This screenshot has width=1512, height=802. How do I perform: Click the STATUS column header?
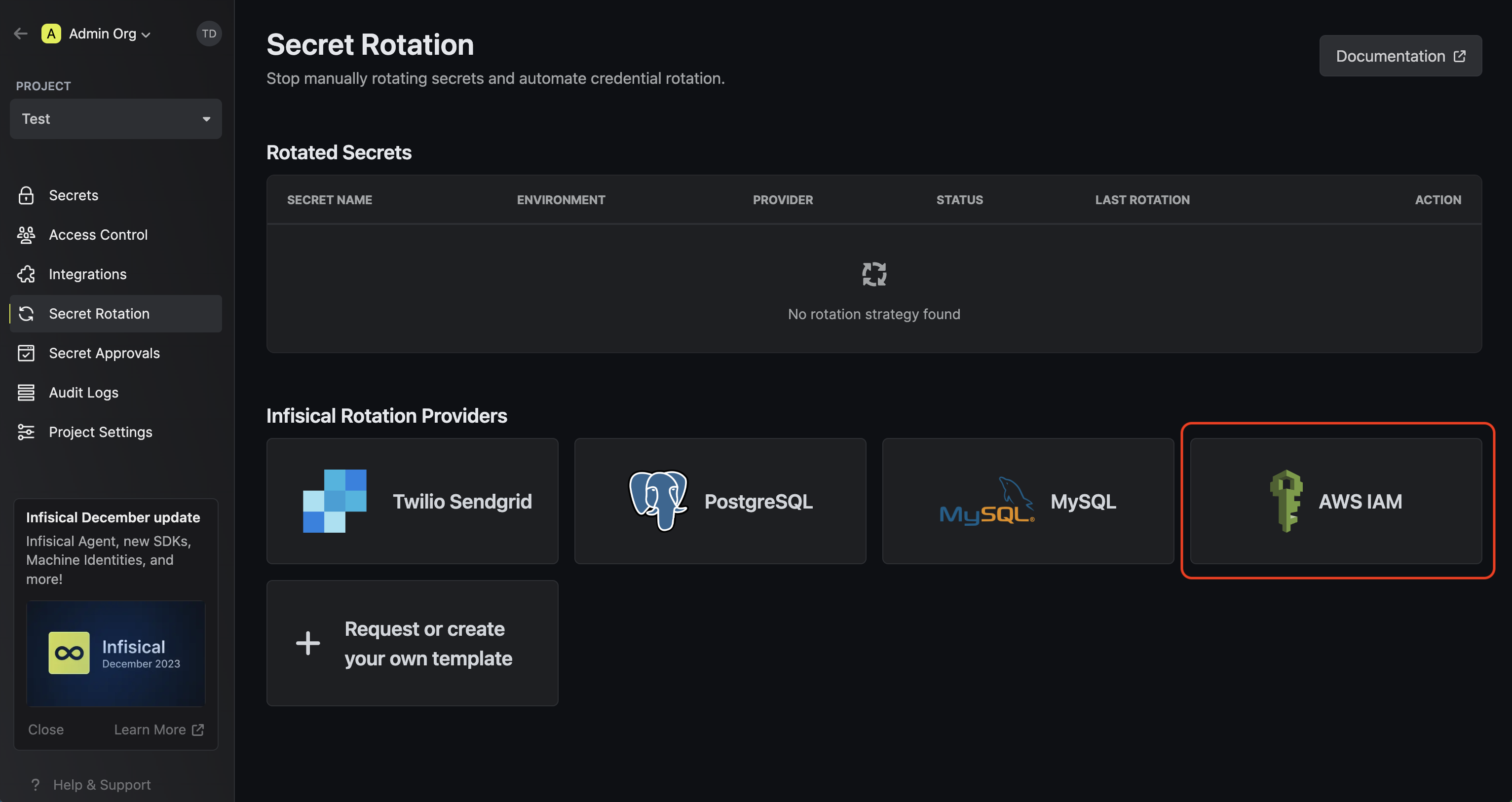coord(959,199)
